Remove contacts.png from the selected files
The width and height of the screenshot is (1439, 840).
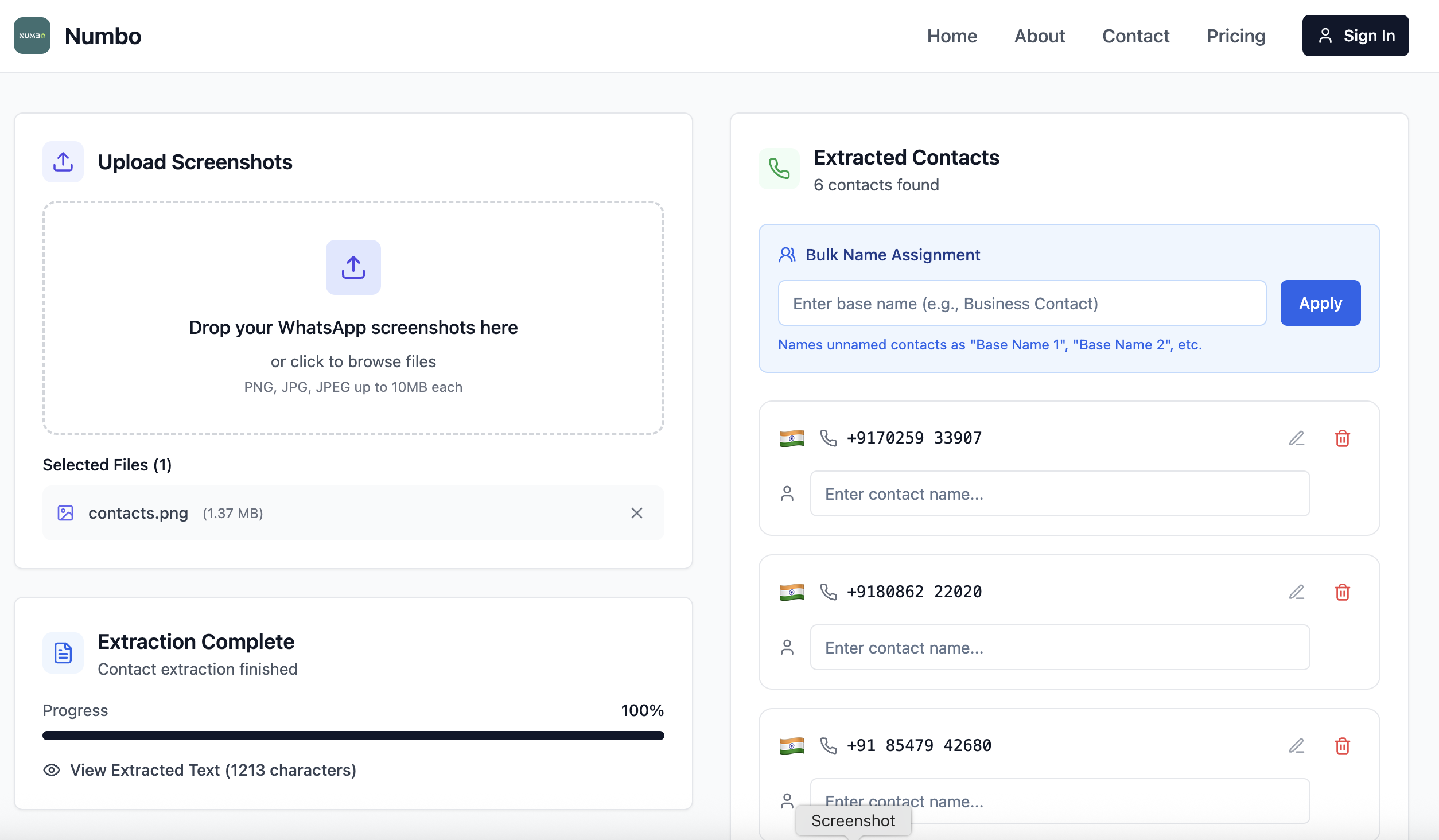coord(636,513)
